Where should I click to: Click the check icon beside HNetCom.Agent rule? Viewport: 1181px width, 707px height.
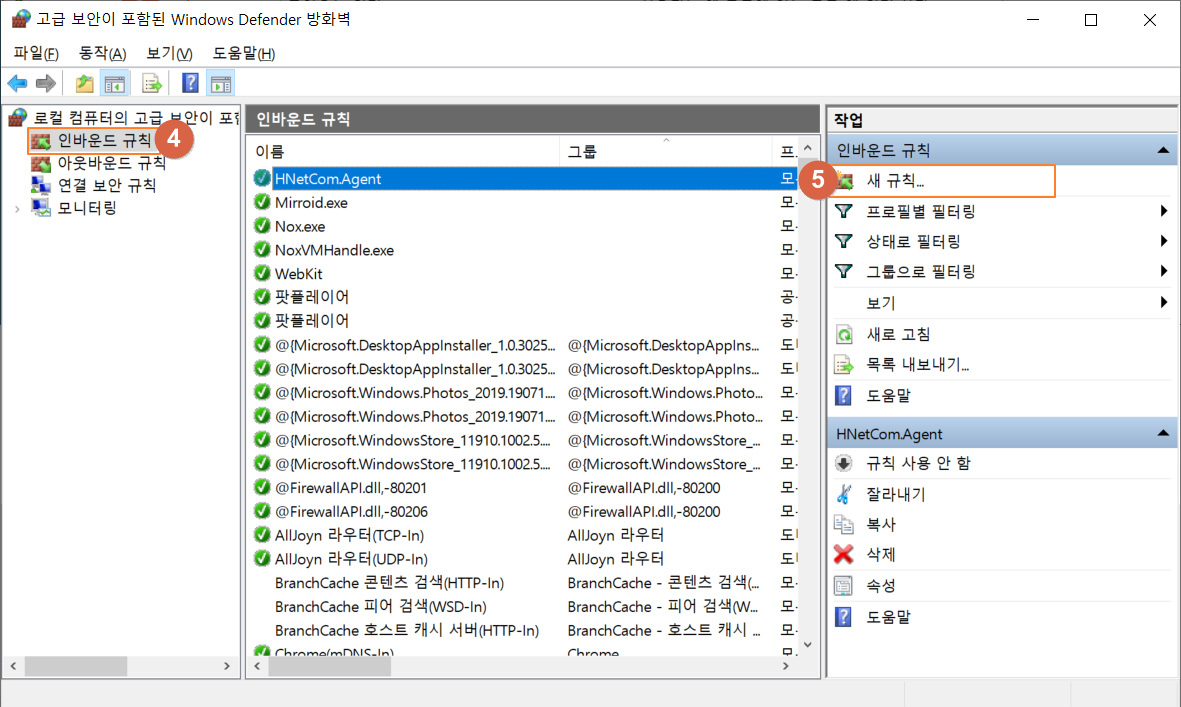coord(262,178)
